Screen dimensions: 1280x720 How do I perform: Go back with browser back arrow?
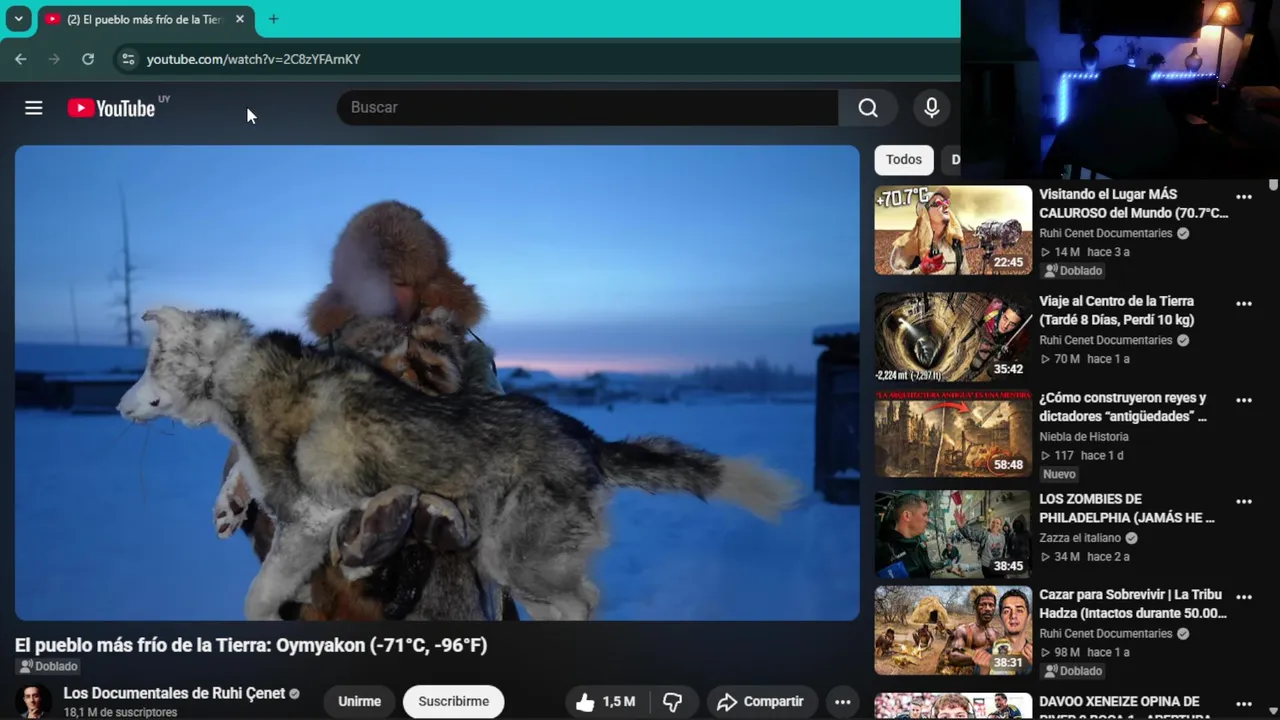(21, 59)
